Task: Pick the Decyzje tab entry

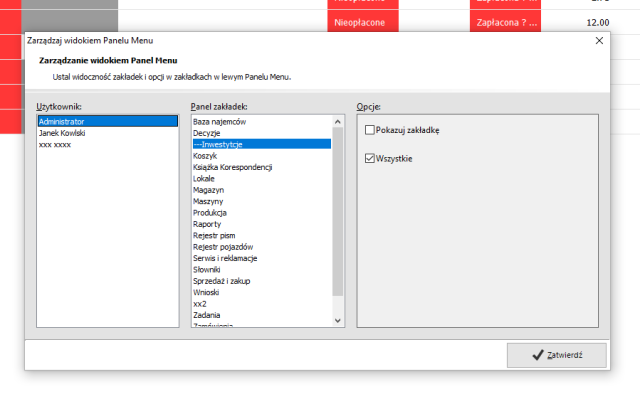Action: (262, 133)
